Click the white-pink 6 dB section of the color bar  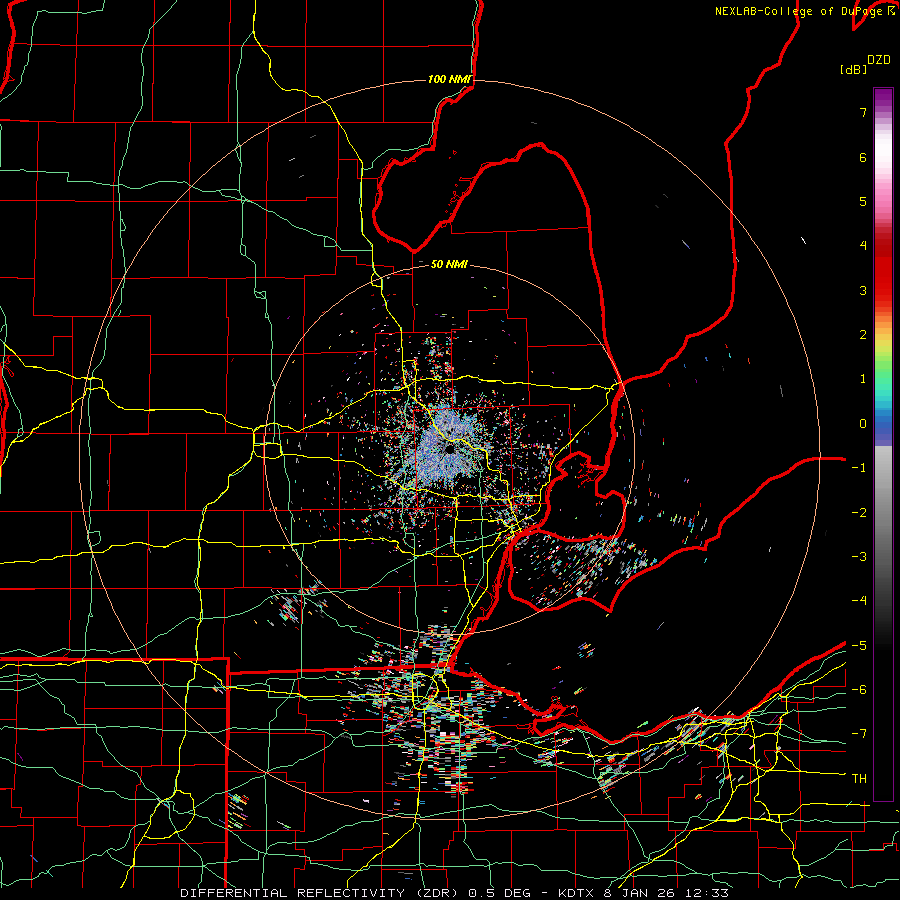point(883,157)
